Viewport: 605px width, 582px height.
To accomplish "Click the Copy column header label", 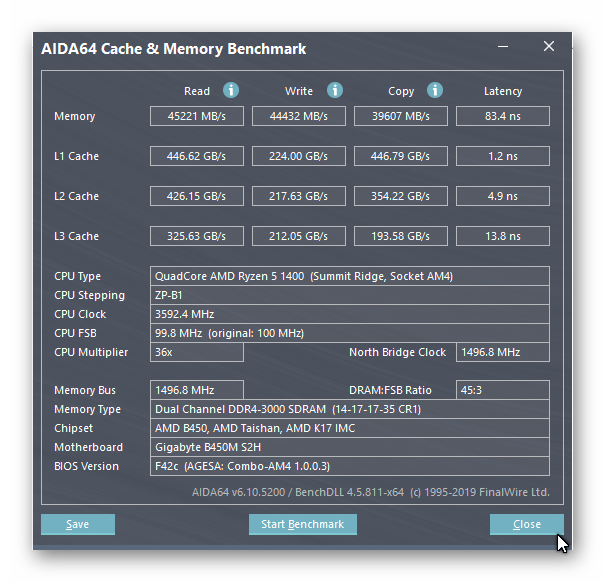I will click(401, 91).
